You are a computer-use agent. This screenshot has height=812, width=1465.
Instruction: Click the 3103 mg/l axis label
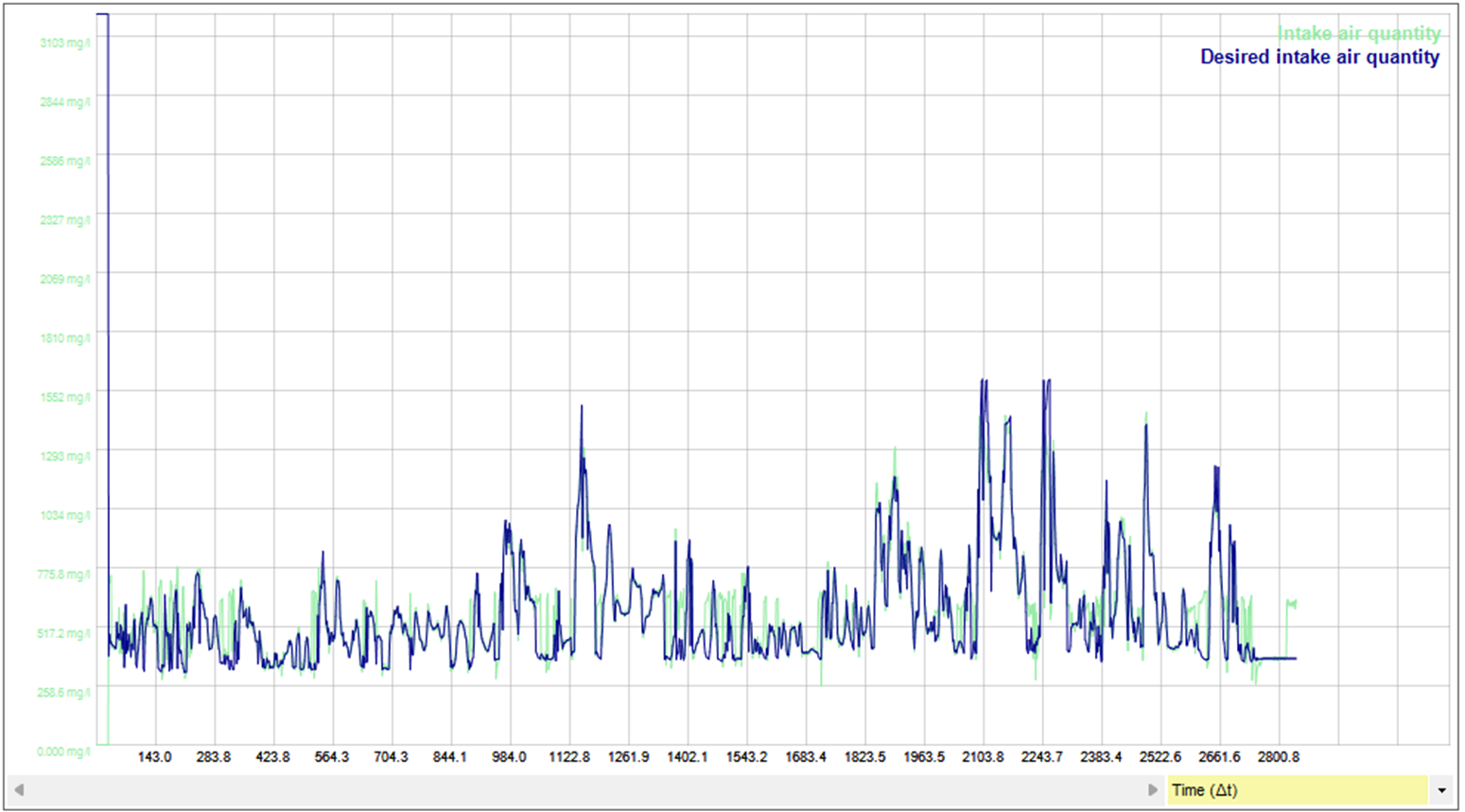(65, 43)
